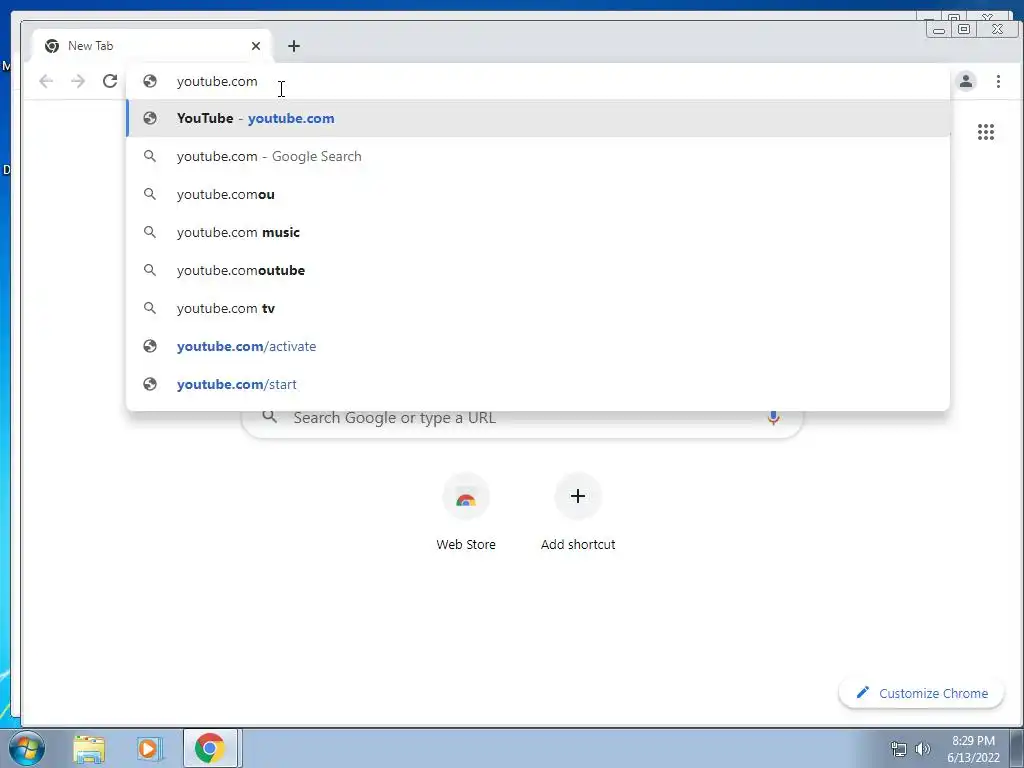Click the globe icon in the address bar
The height and width of the screenshot is (768, 1024).
point(150,81)
